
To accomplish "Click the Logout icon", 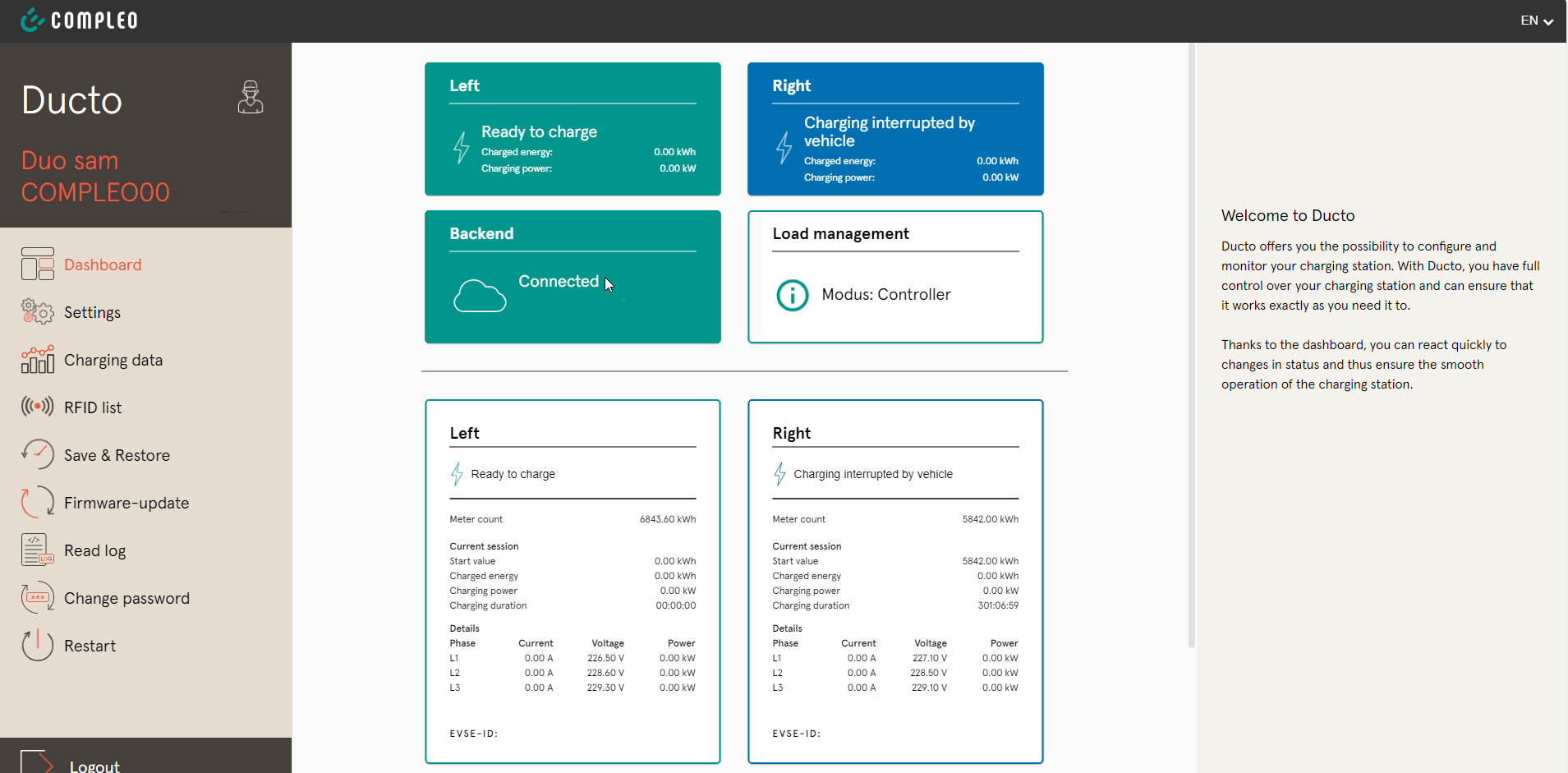I will pyautogui.click(x=38, y=762).
